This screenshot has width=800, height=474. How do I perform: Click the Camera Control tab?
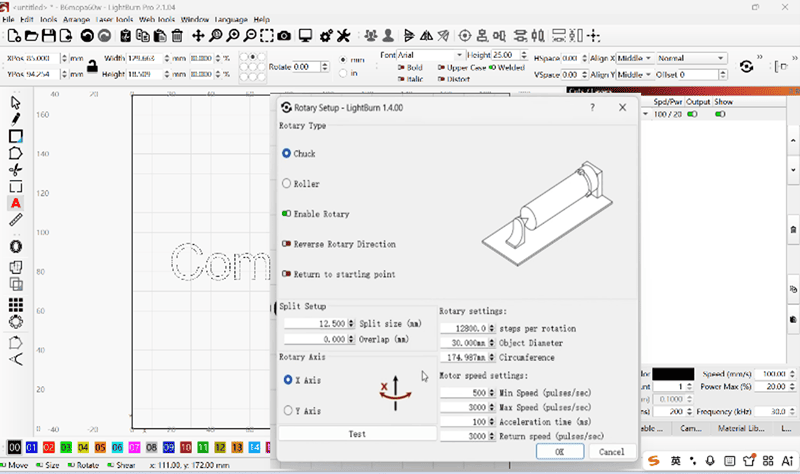[x=691, y=429]
